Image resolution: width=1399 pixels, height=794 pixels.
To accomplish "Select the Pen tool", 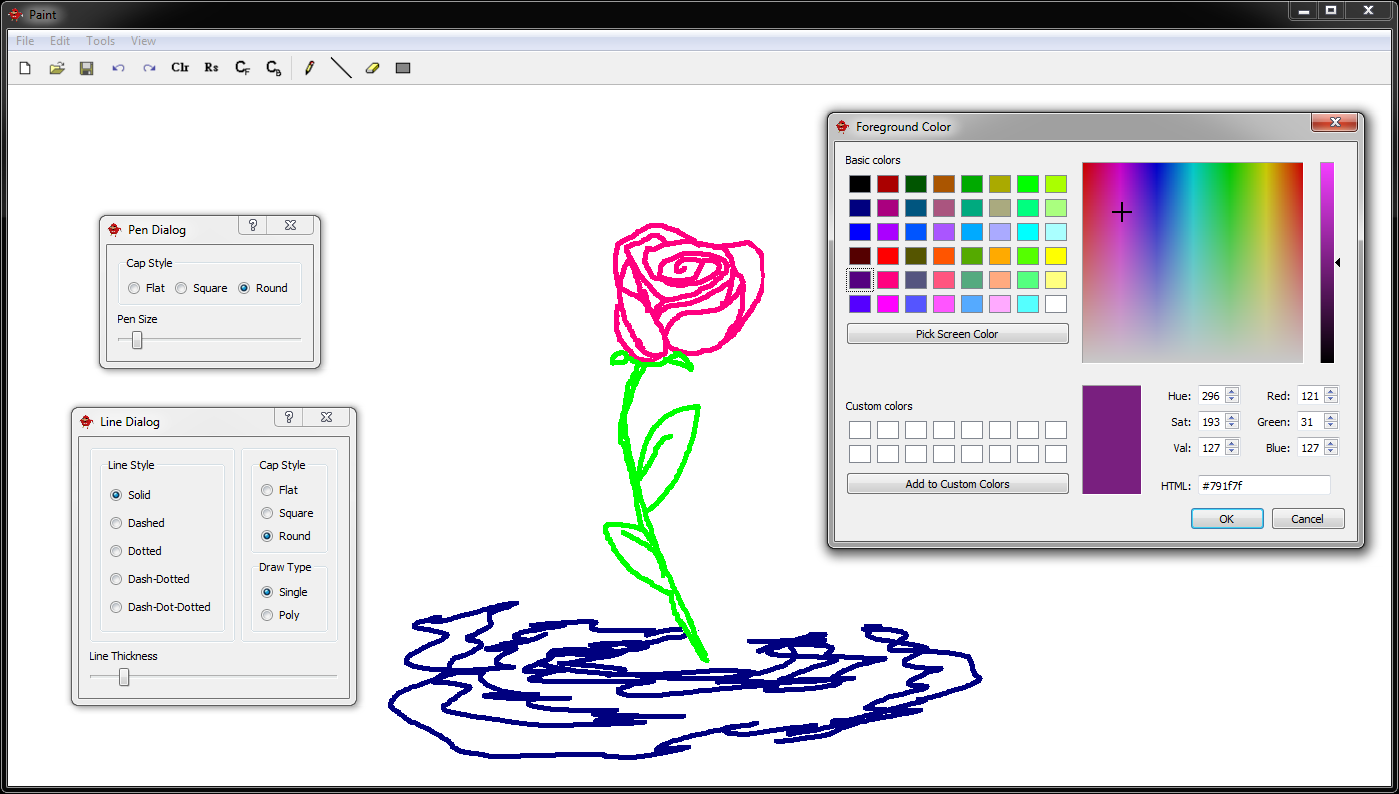I will pos(310,67).
